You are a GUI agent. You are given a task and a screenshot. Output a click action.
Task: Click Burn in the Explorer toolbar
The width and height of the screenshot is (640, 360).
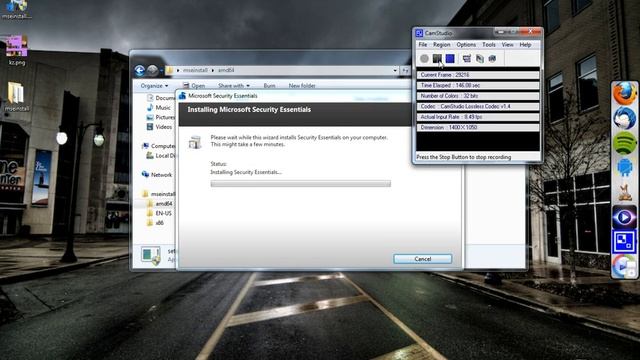click(269, 86)
